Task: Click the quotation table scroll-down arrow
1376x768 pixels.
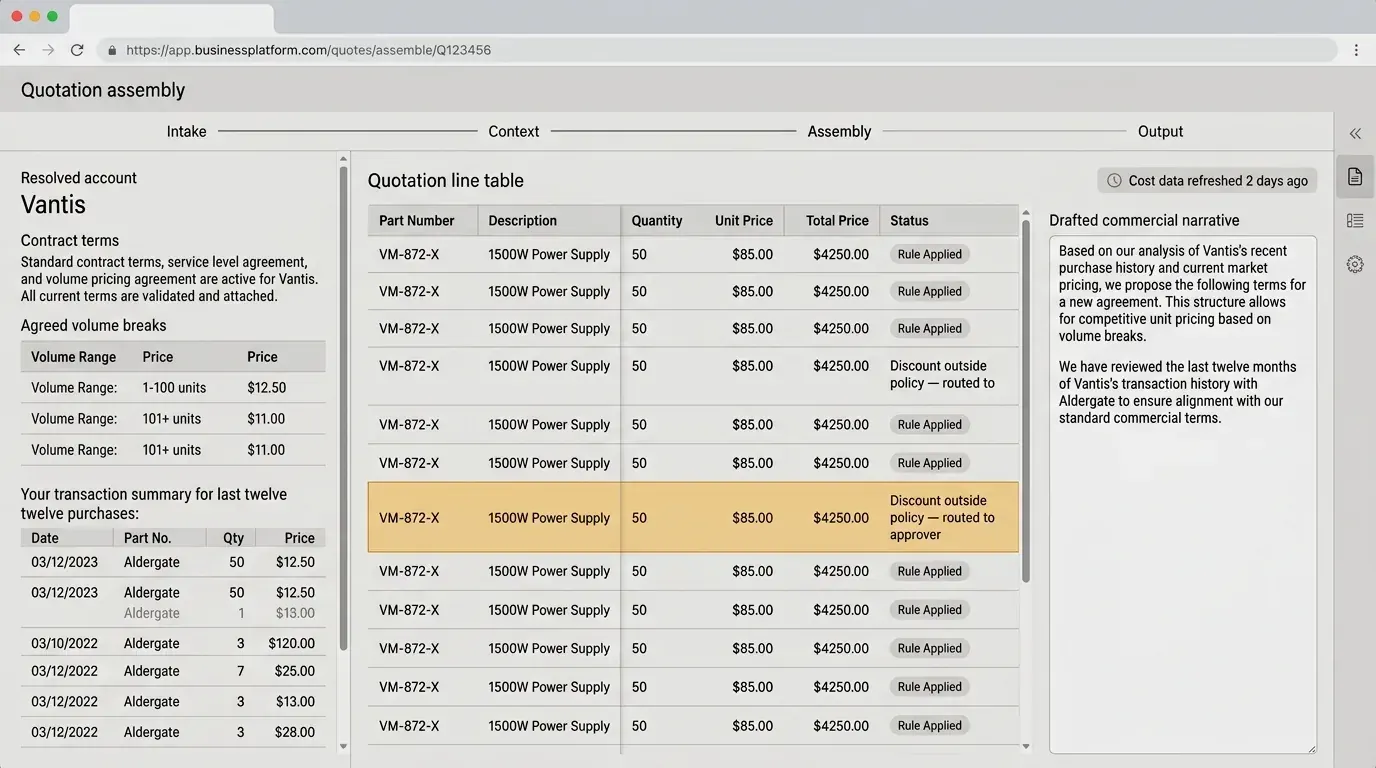Action: pos(1026,746)
